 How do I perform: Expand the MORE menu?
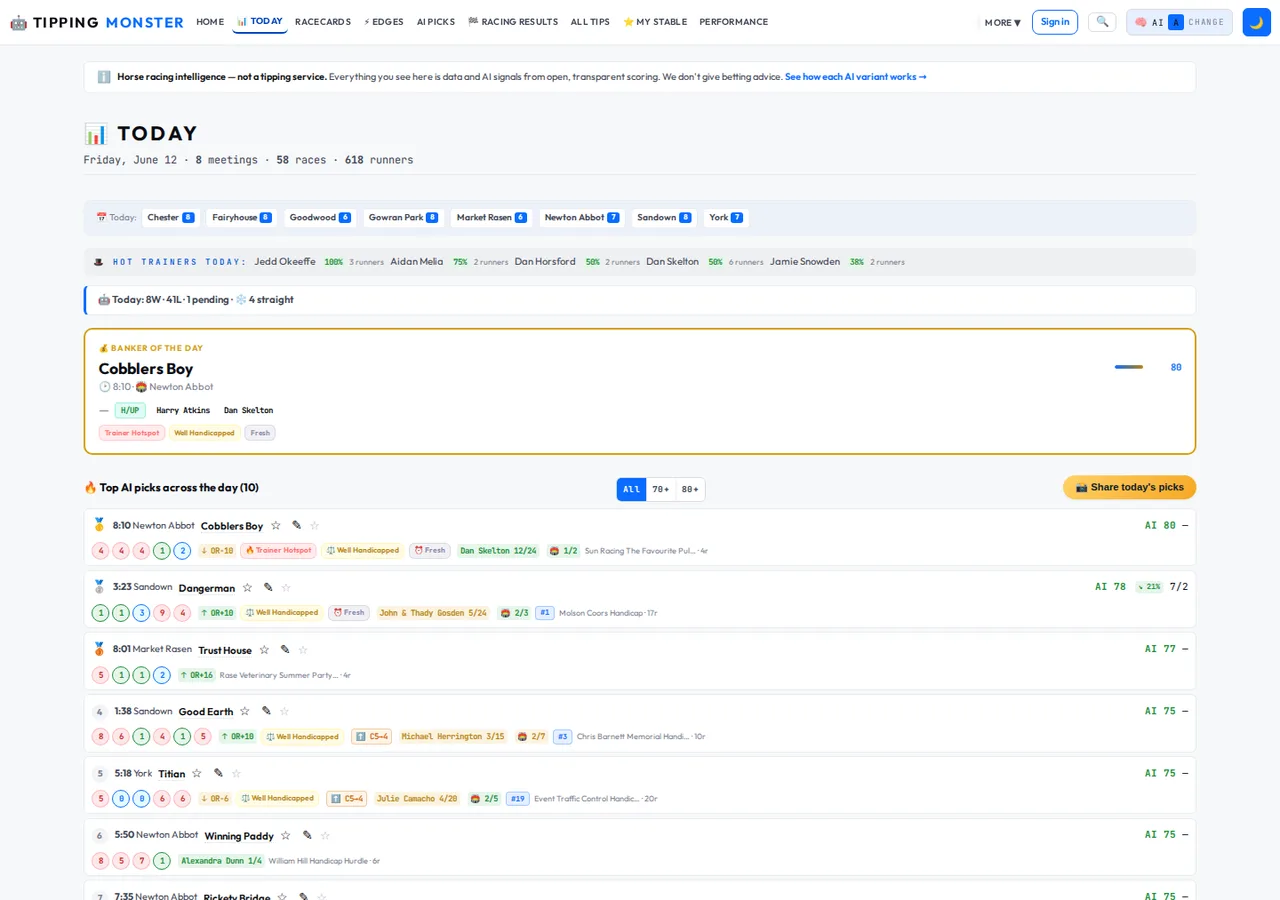[x=1002, y=22]
